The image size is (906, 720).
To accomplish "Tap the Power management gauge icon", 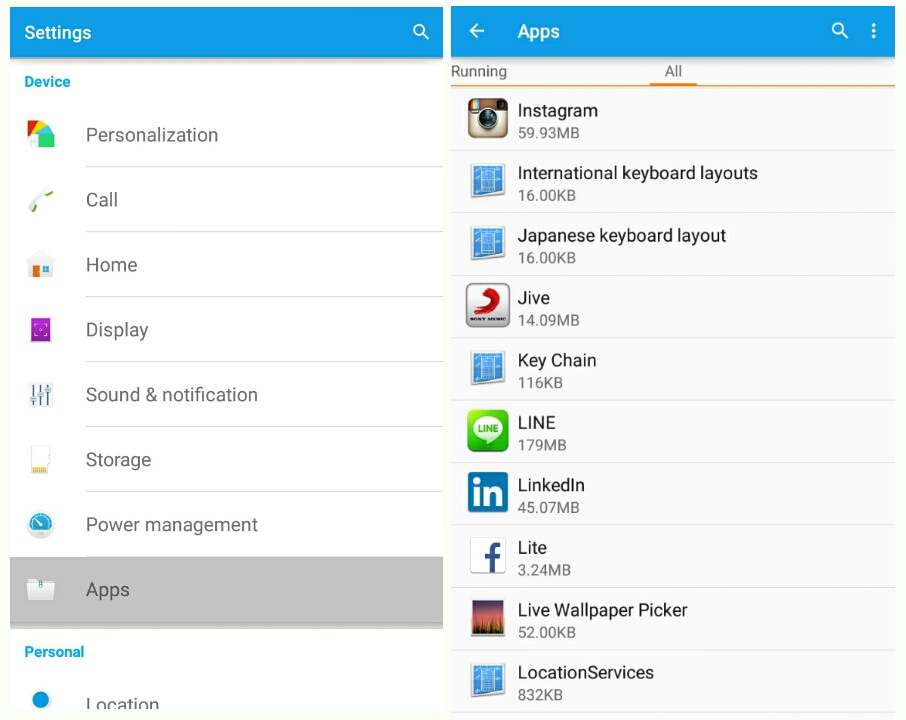I will 40,524.
